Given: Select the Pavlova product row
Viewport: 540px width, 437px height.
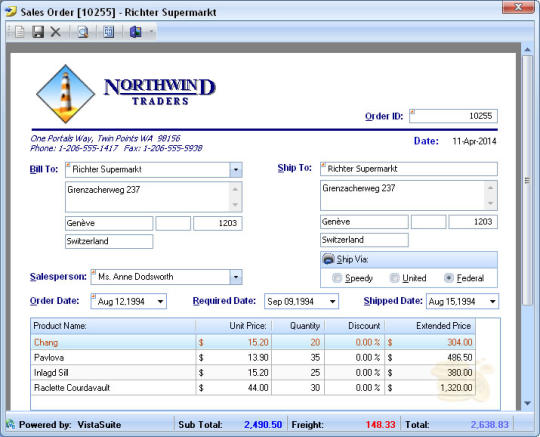Looking at the screenshot, I should pyautogui.click(x=253, y=357).
